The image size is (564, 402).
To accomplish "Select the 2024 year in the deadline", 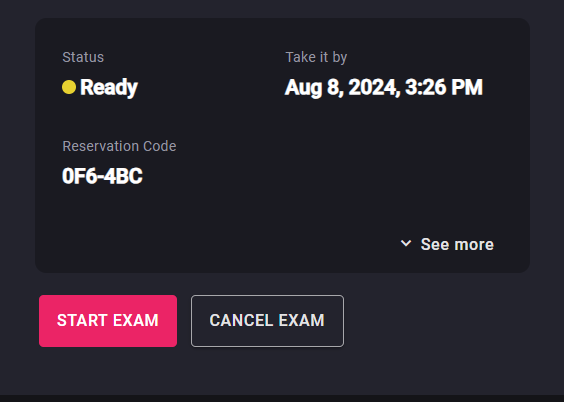I will [373, 87].
